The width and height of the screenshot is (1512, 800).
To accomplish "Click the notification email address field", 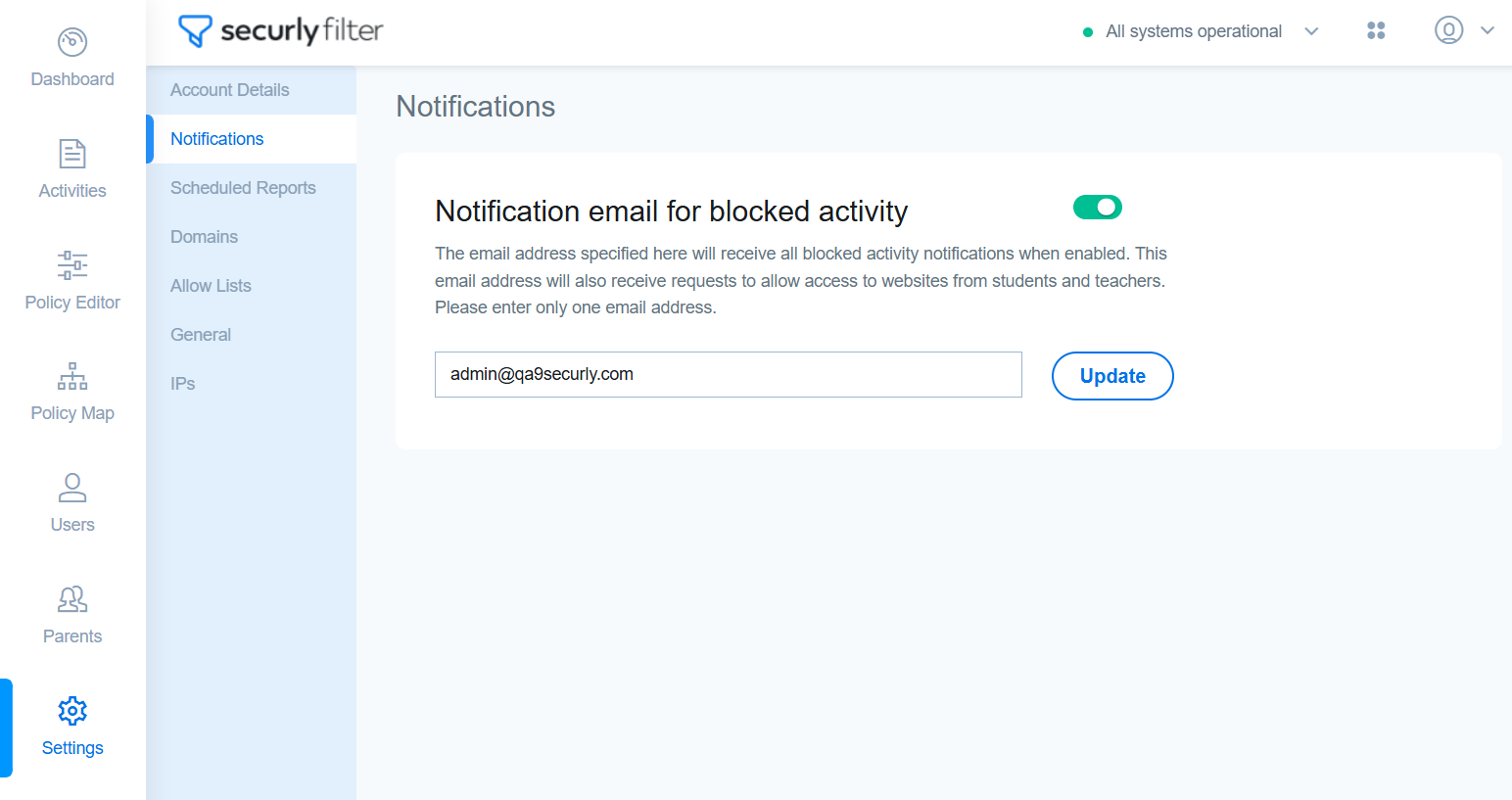I will click(x=728, y=375).
